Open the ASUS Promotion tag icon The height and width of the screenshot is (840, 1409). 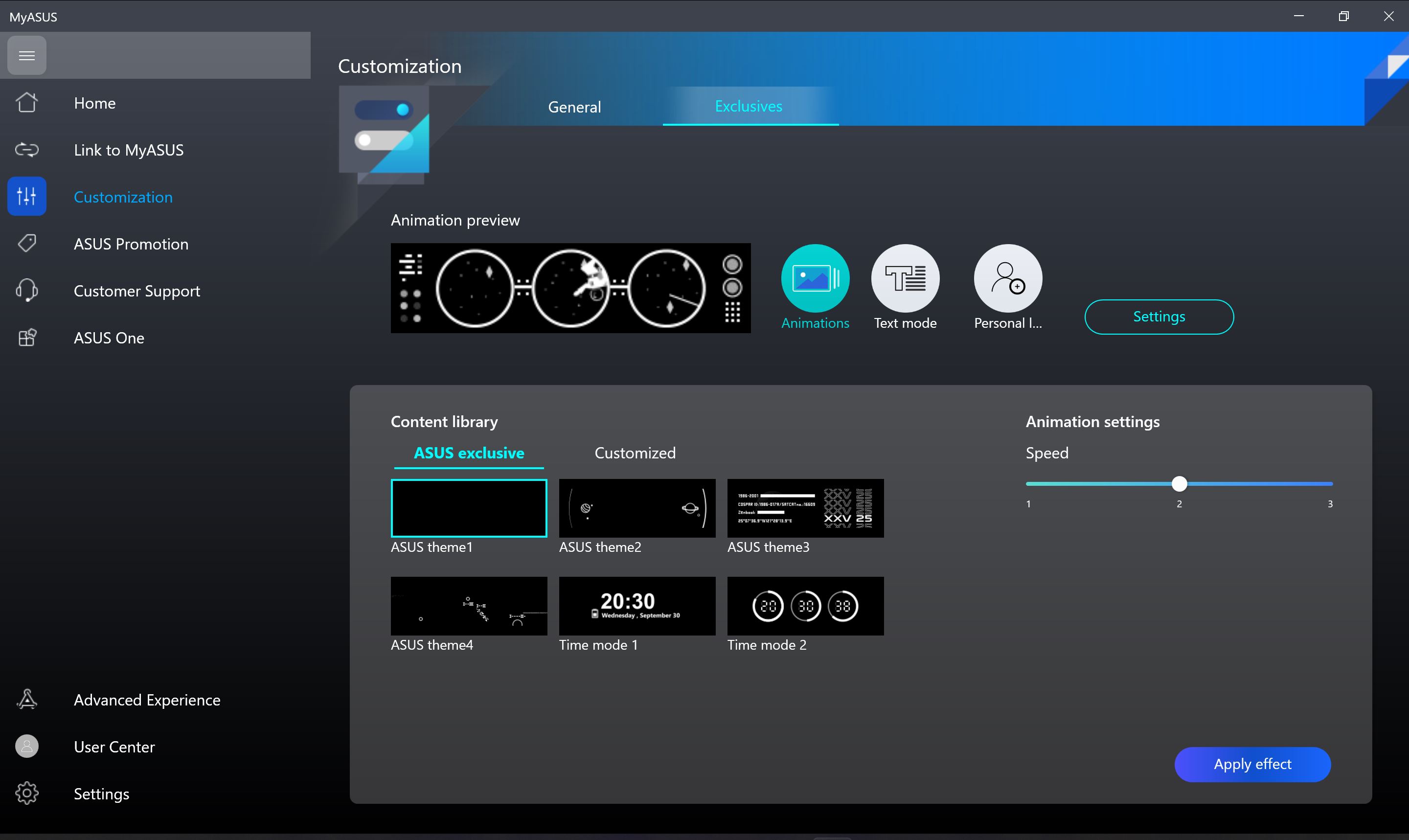pyautogui.click(x=26, y=244)
